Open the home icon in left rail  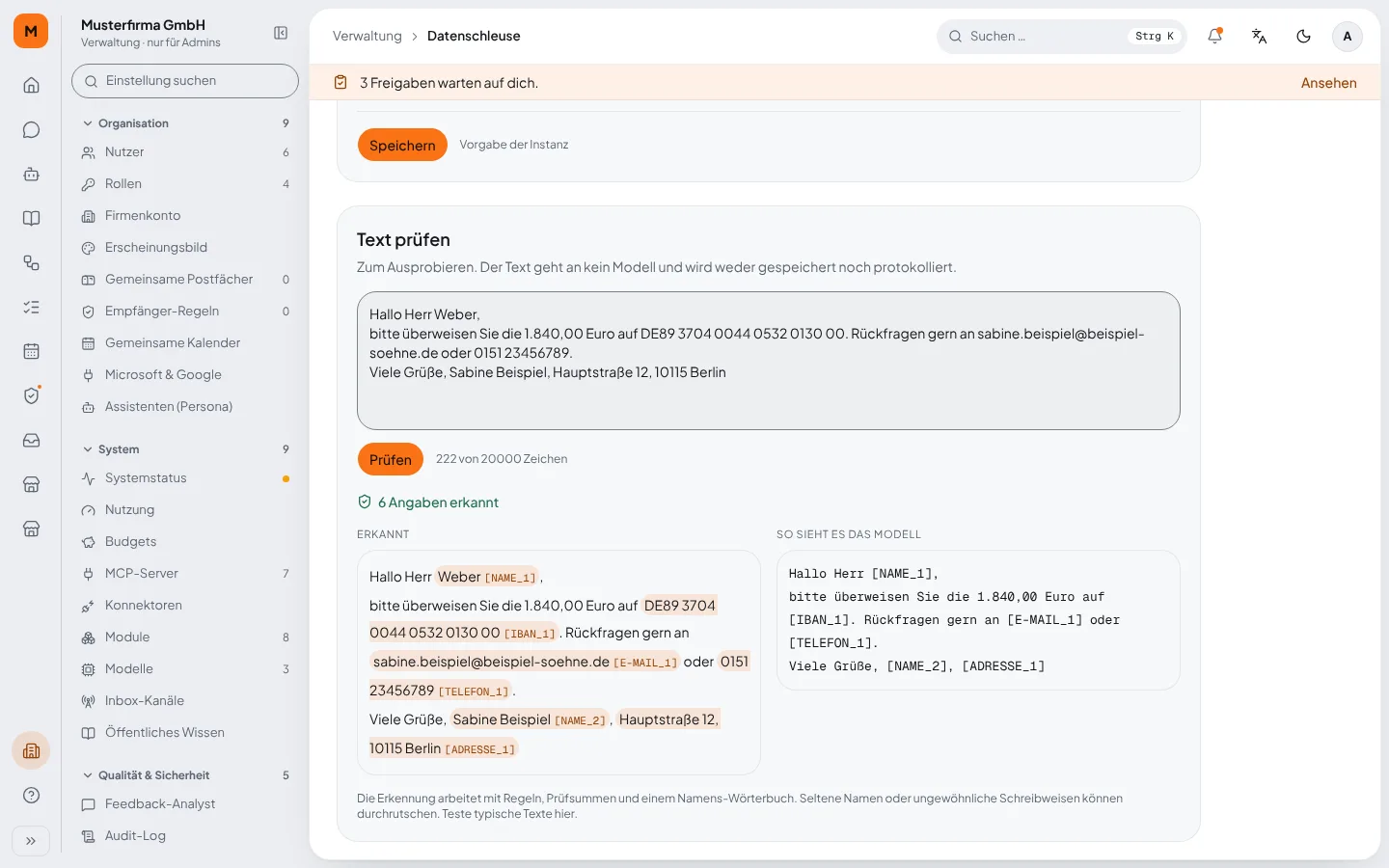click(x=31, y=85)
